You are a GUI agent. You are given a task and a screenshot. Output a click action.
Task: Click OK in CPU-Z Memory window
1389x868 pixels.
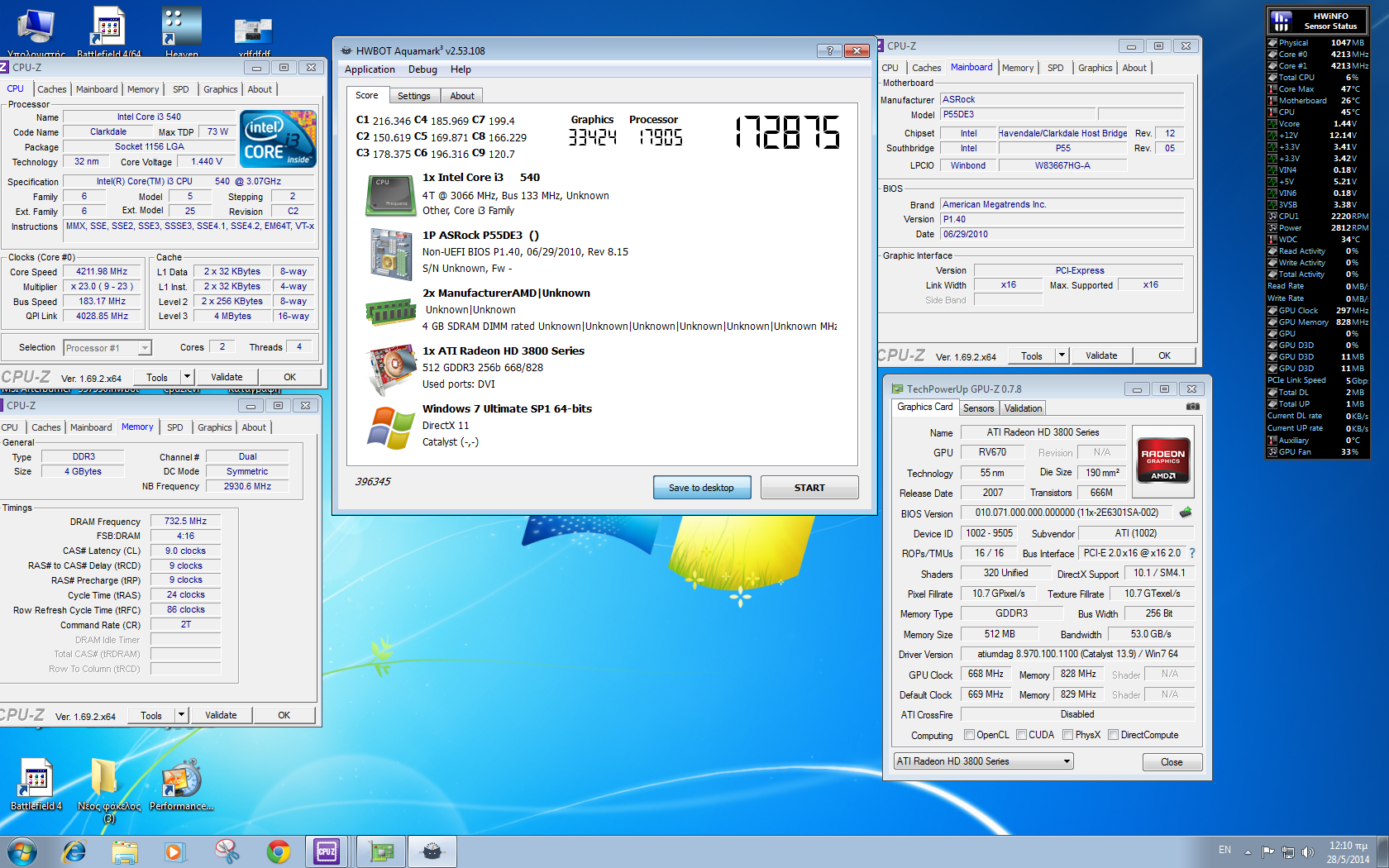[284, 715]
